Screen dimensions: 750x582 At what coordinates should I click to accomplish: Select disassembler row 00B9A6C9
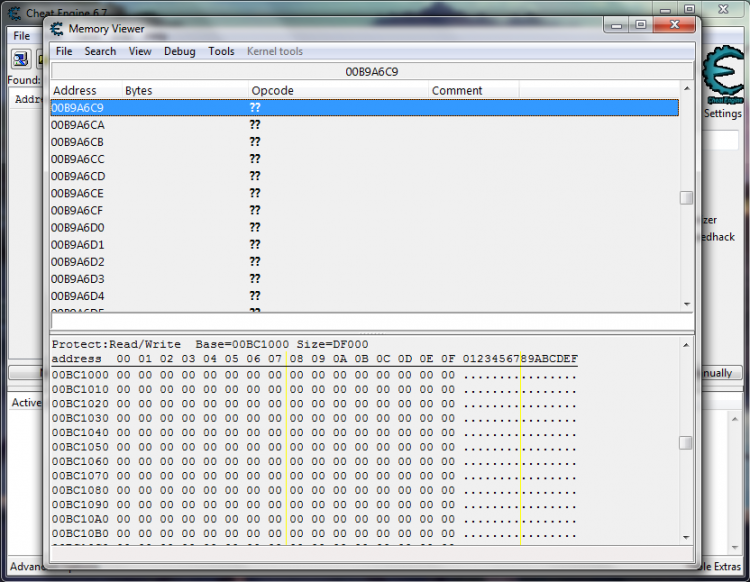click(x=364, y=108)
